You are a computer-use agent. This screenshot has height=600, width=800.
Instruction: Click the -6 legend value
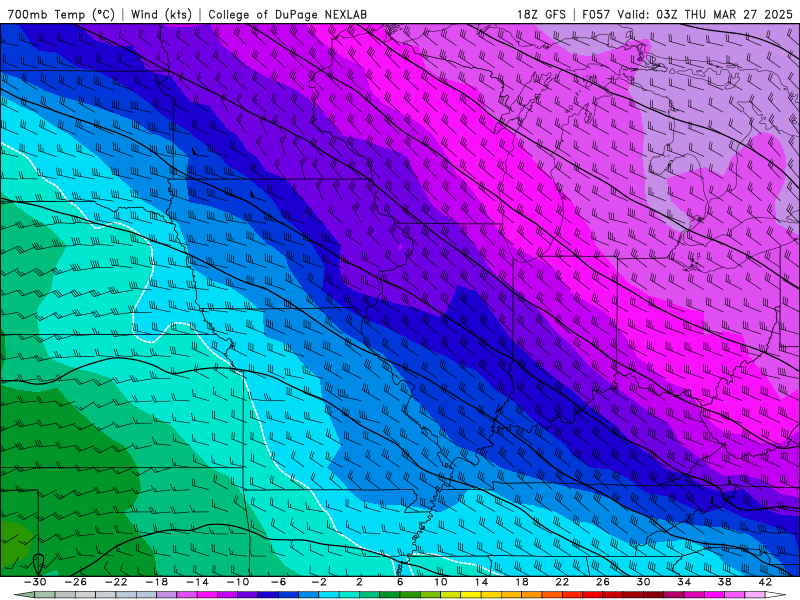pos(279,582)
